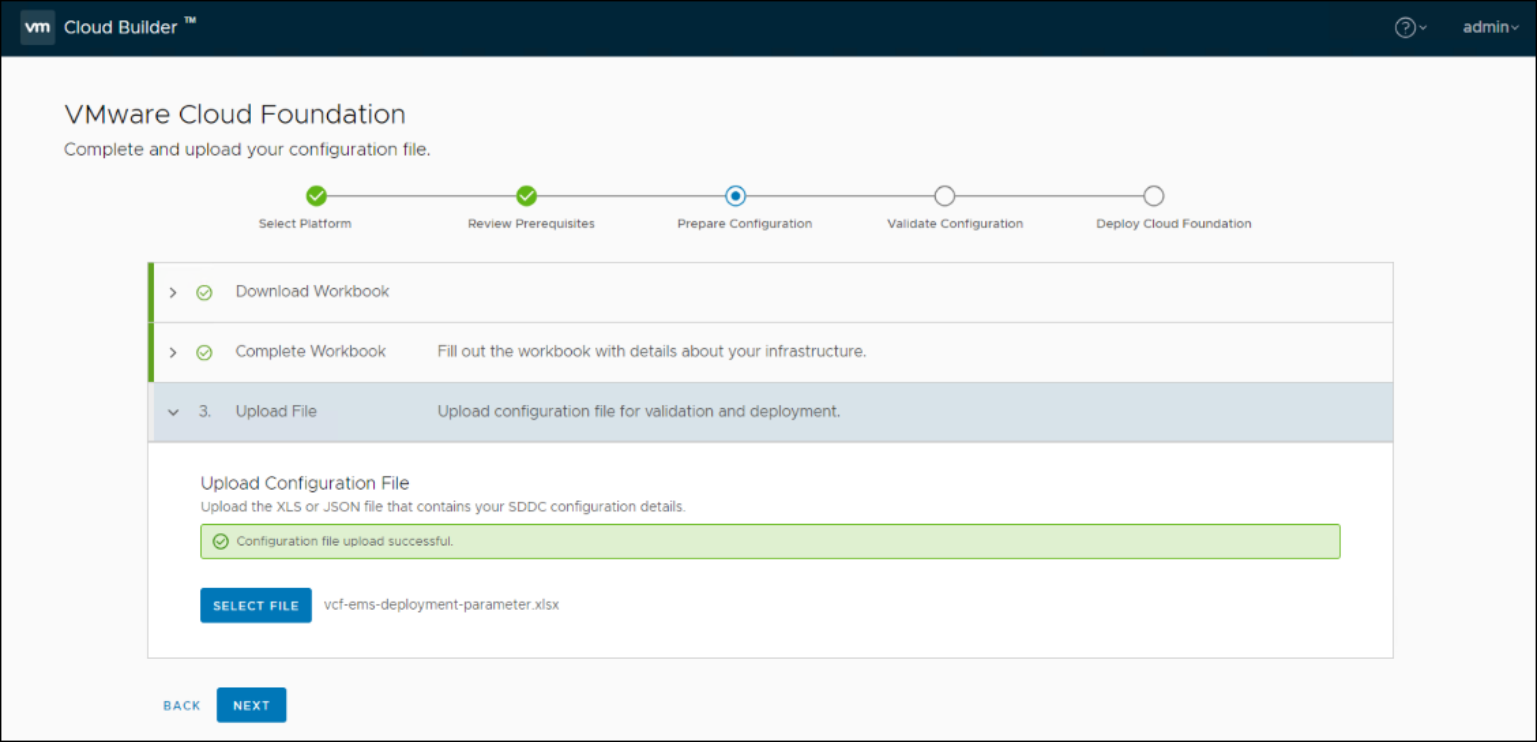The width and height of the screenshot is (1537, 743).
Task: Click the Prepare Configuration step label
Action: pyautogui.click(x=745, y=224)
